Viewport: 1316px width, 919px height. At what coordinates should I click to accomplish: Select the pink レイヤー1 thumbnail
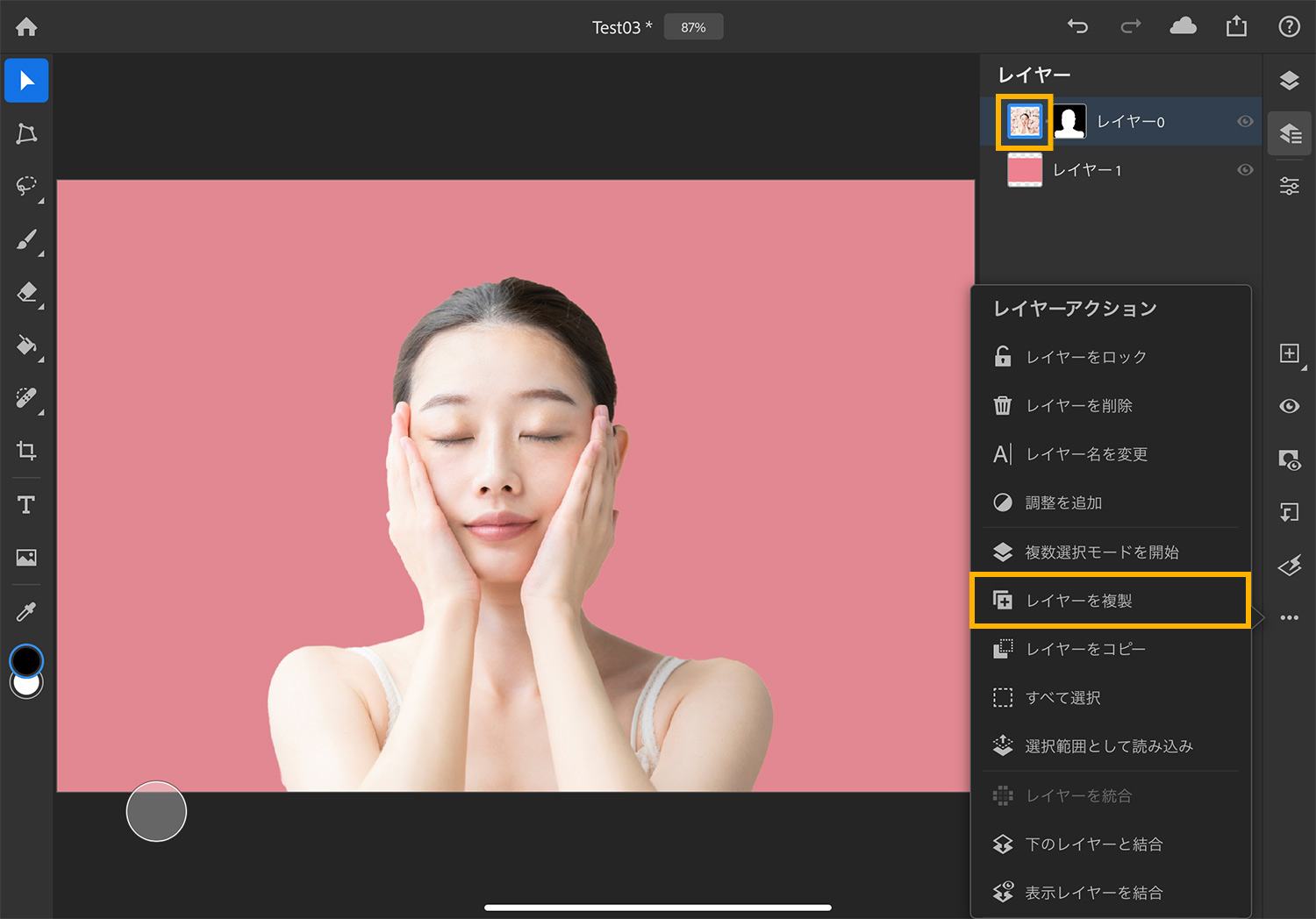tap(1025, 170)
